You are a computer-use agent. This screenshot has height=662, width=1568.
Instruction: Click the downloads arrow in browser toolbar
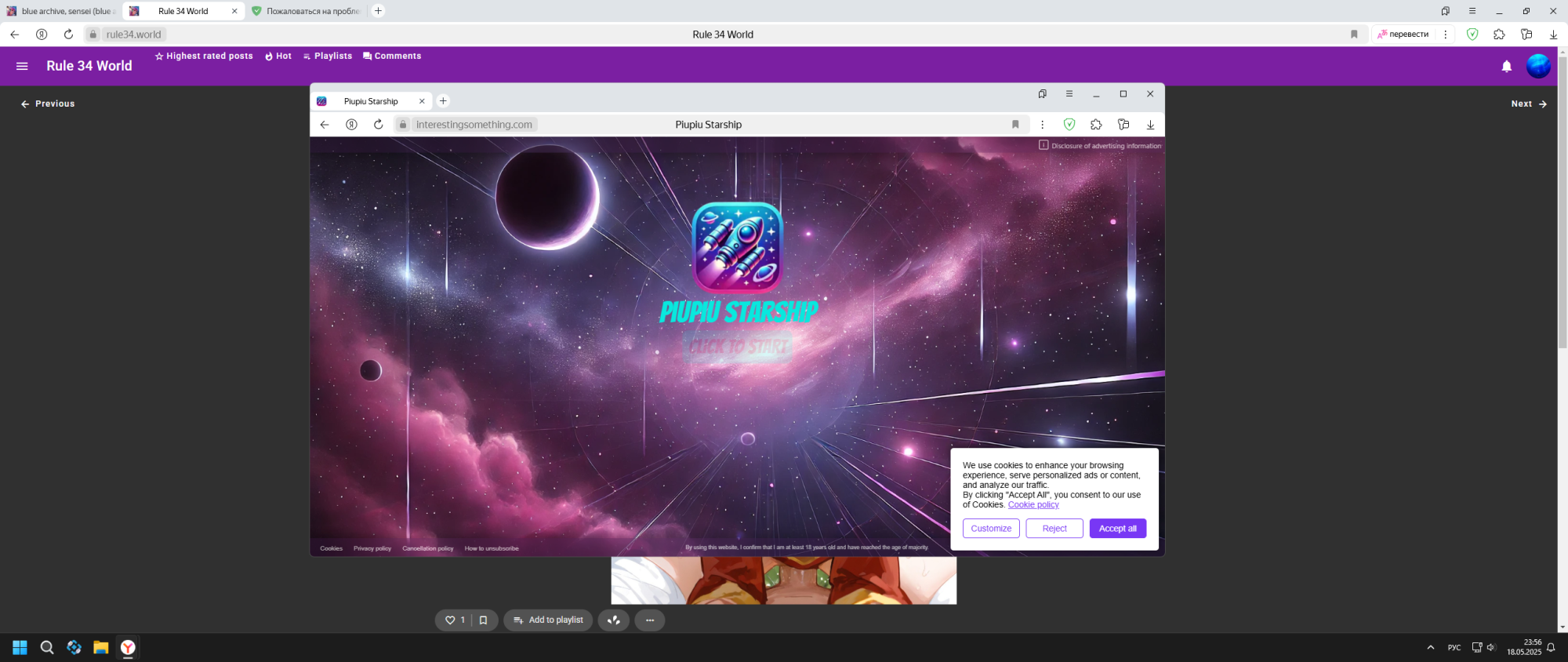1553,35
